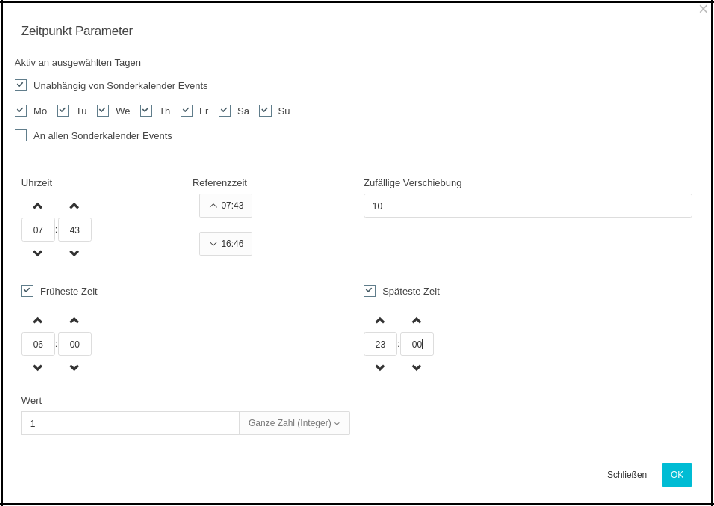
Task: Increase the Uhrzeit hour with up arrow
Action: [x=38, y=207]
